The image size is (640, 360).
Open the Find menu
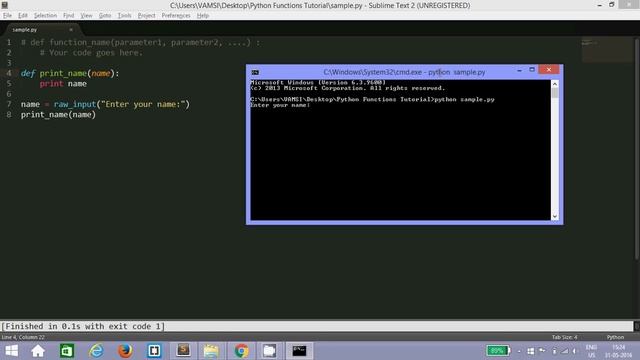[x=69, y=16]
